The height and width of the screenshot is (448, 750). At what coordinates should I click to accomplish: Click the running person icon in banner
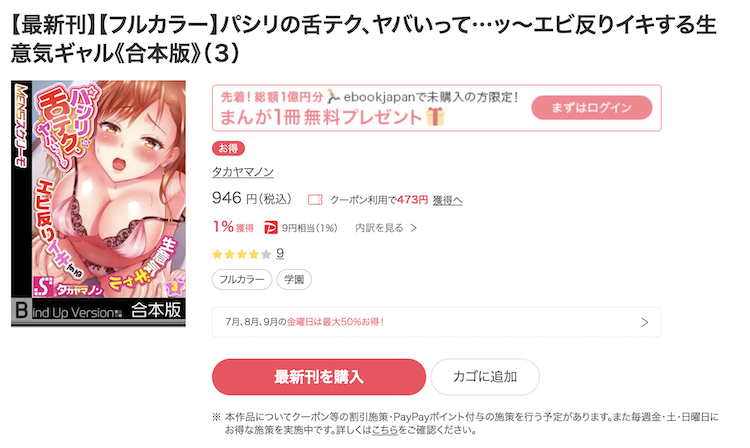coord(333,97)
